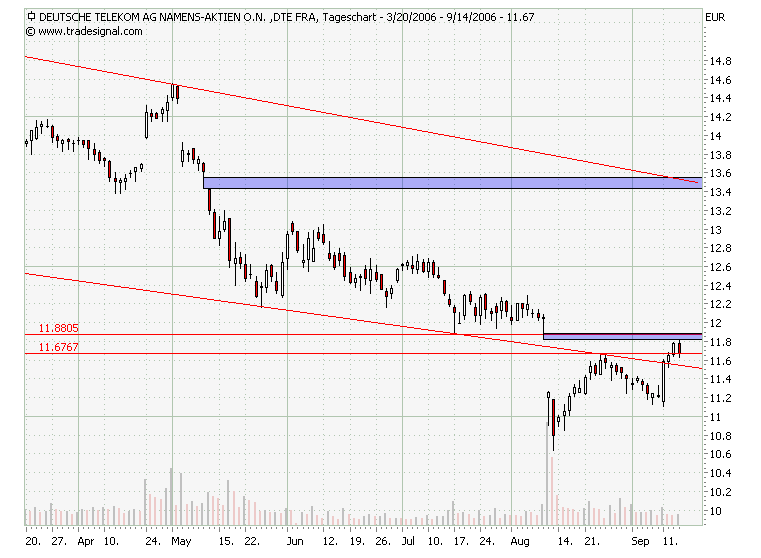
Task: Click the 11. date label on the axis
Action: pyautogui.click(x=670, y=542)
